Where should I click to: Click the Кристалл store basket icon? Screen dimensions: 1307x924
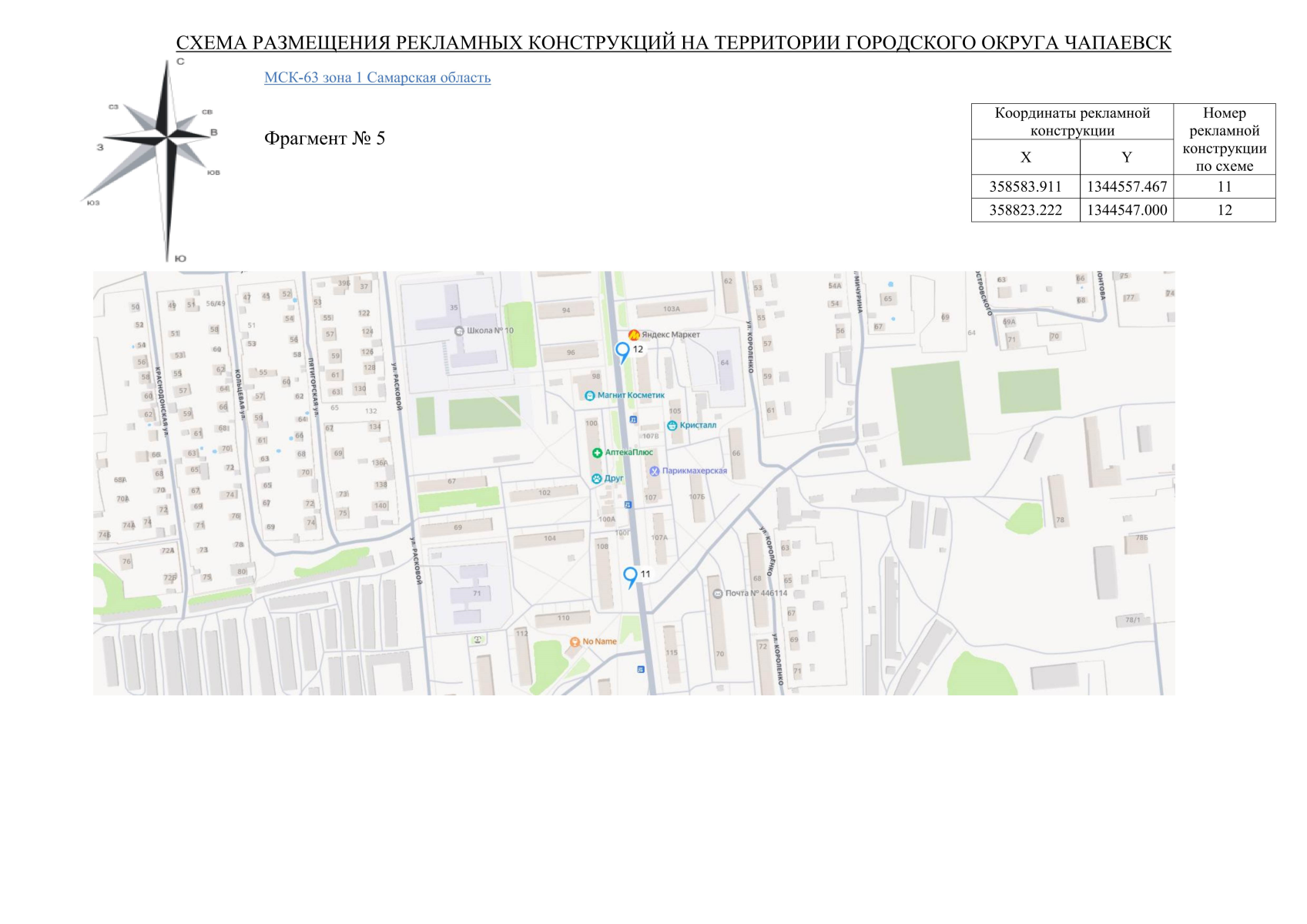pyautogui.click(x=672, y=426)
